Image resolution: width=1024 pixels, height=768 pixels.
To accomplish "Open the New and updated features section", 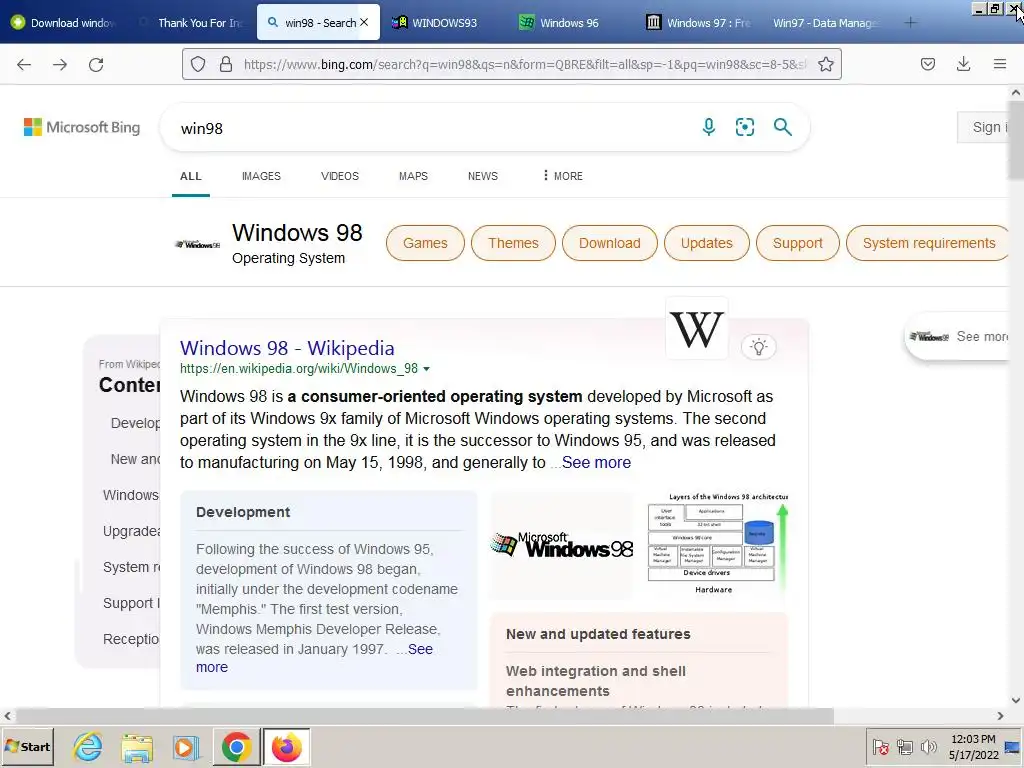I will tap(598, 634).
